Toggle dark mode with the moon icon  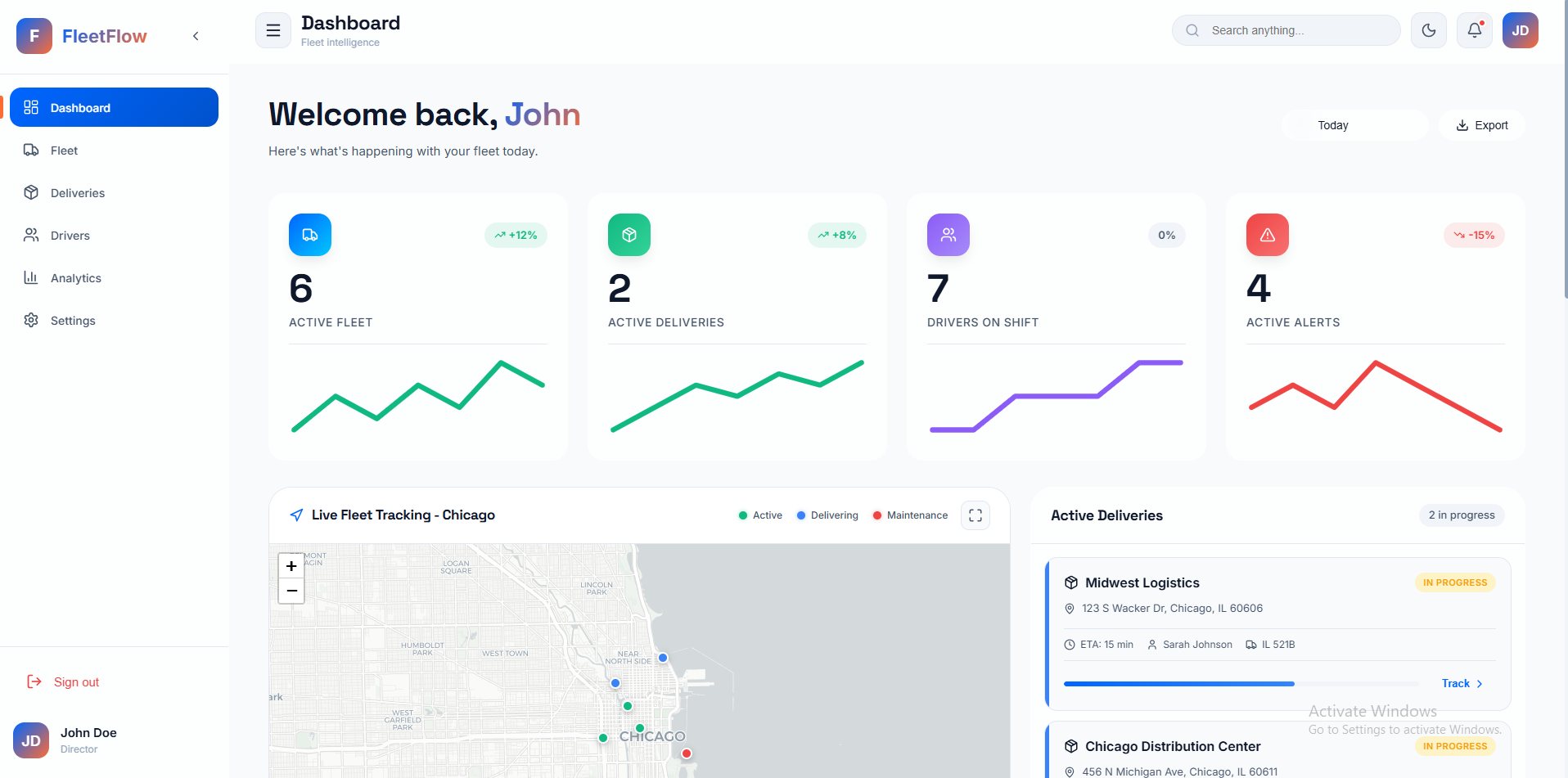pyautogui.click(x=1428, y=30)
